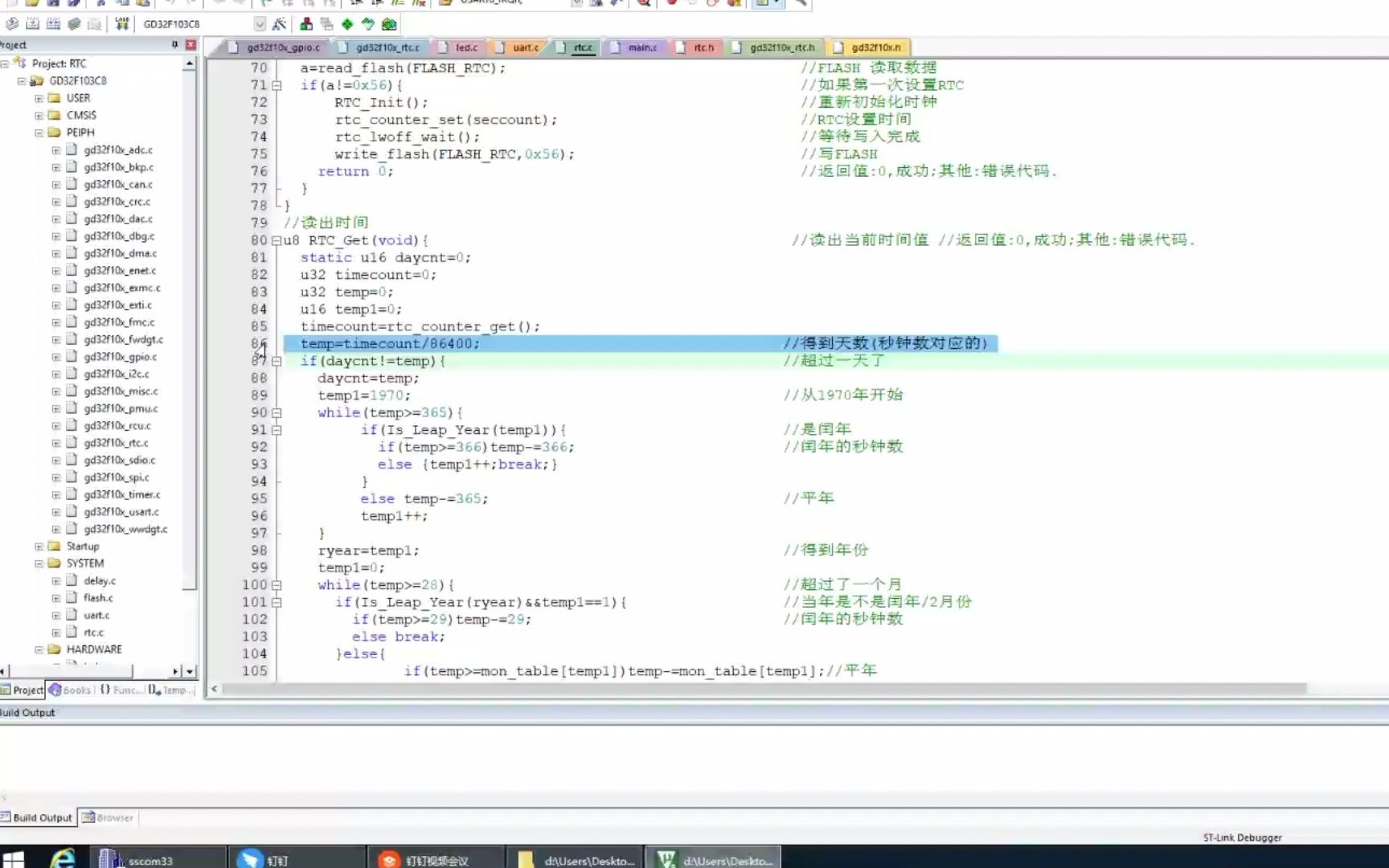Open Options for Target with magic wand icon
The width and height of the screenshot is (1389, 868).
(x=279, y=24)
